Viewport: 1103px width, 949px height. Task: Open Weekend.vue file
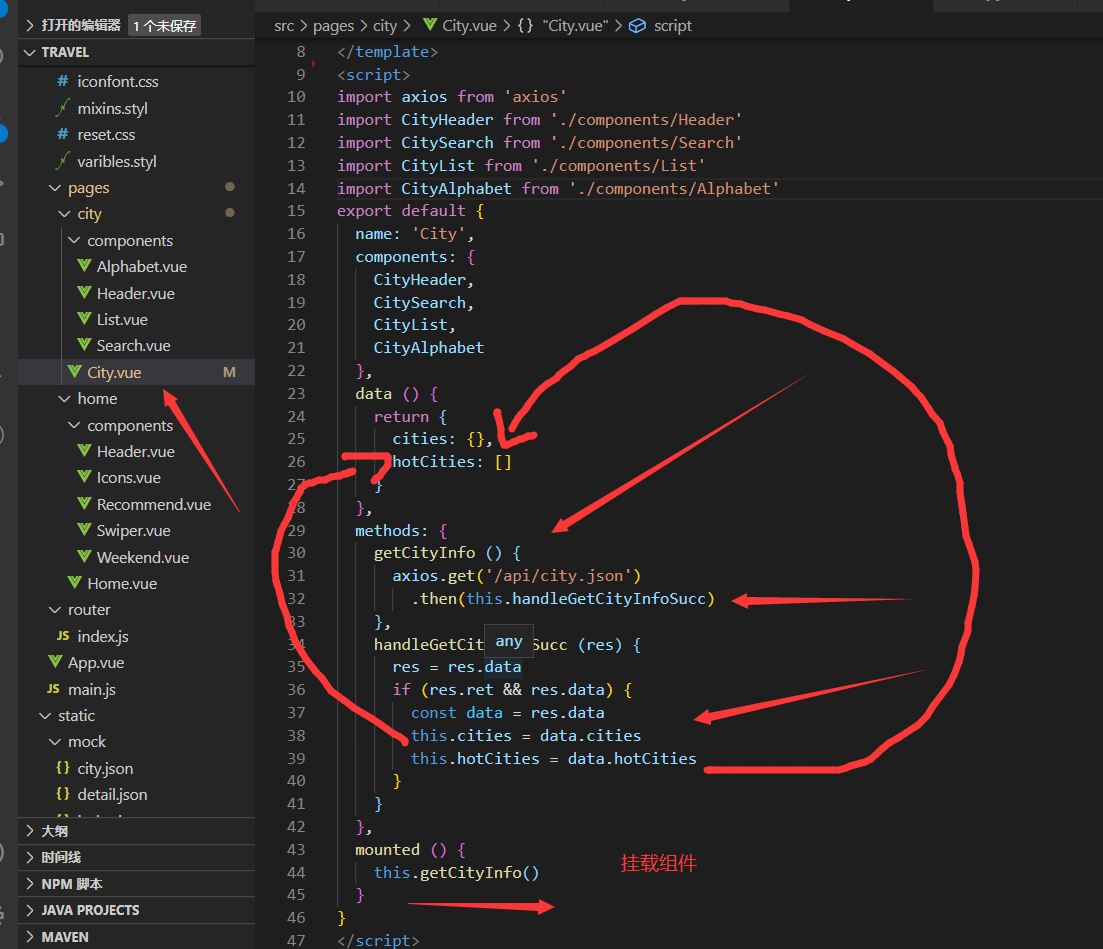point(143,557)
